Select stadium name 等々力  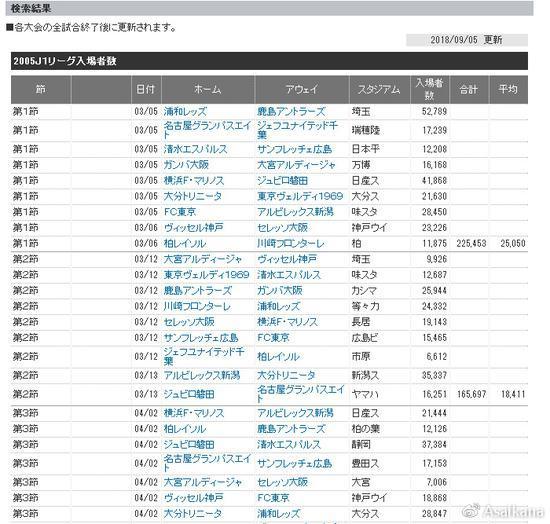coord(366,306)
